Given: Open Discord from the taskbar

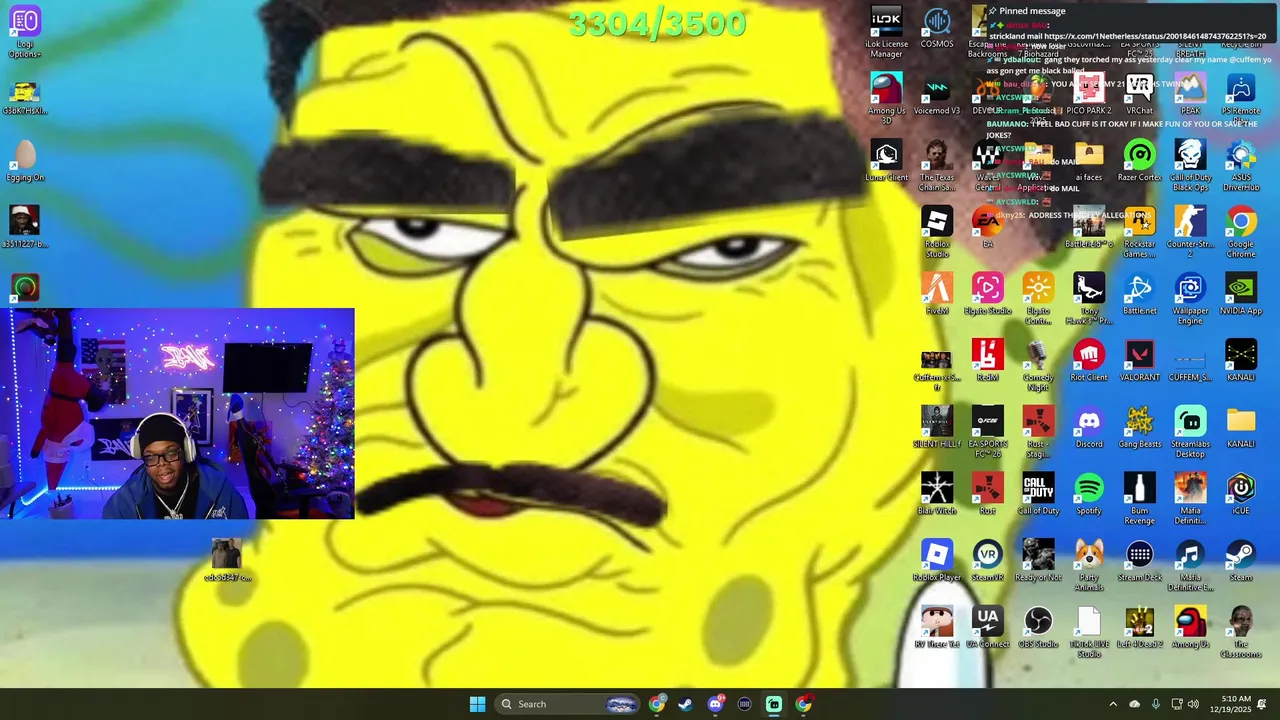Looking at the screenshot, I should click(715, 704).
